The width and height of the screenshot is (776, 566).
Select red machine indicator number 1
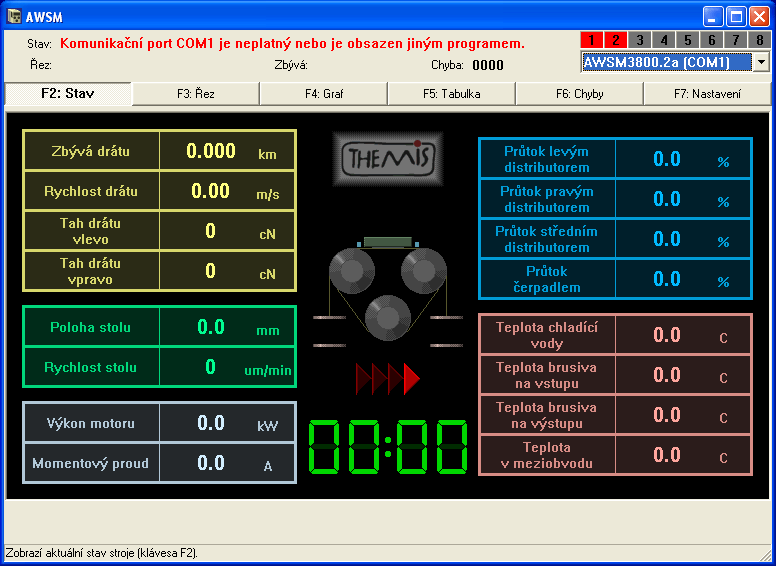[591, 40]
